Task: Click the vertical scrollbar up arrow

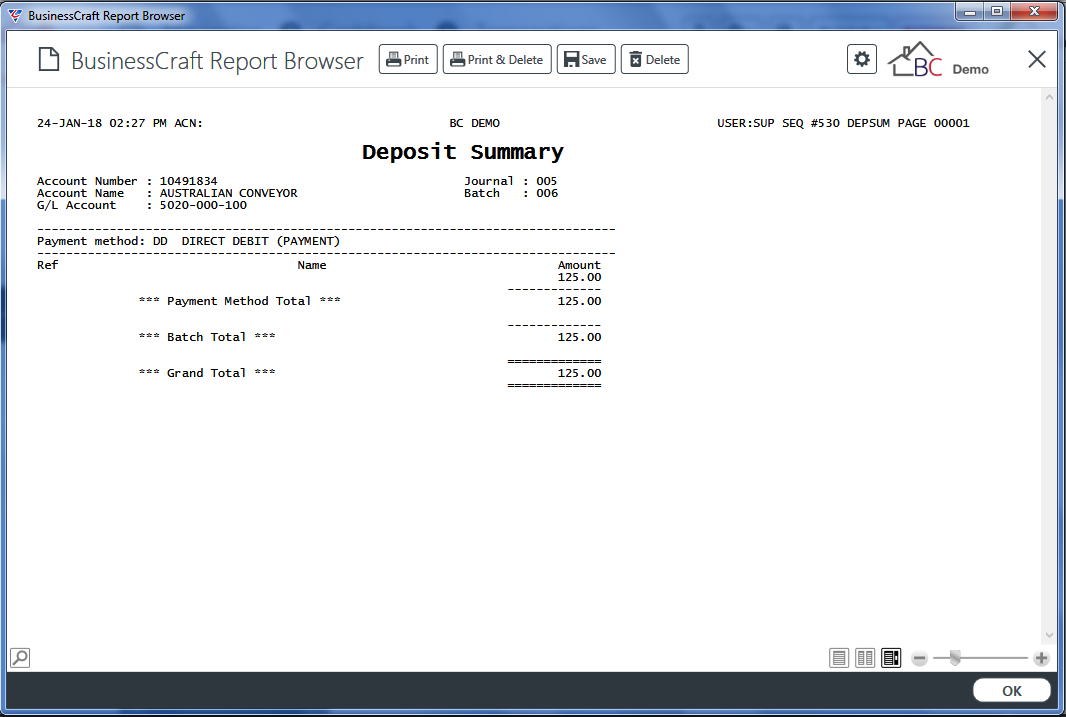Action: (x=1049, y=98)
